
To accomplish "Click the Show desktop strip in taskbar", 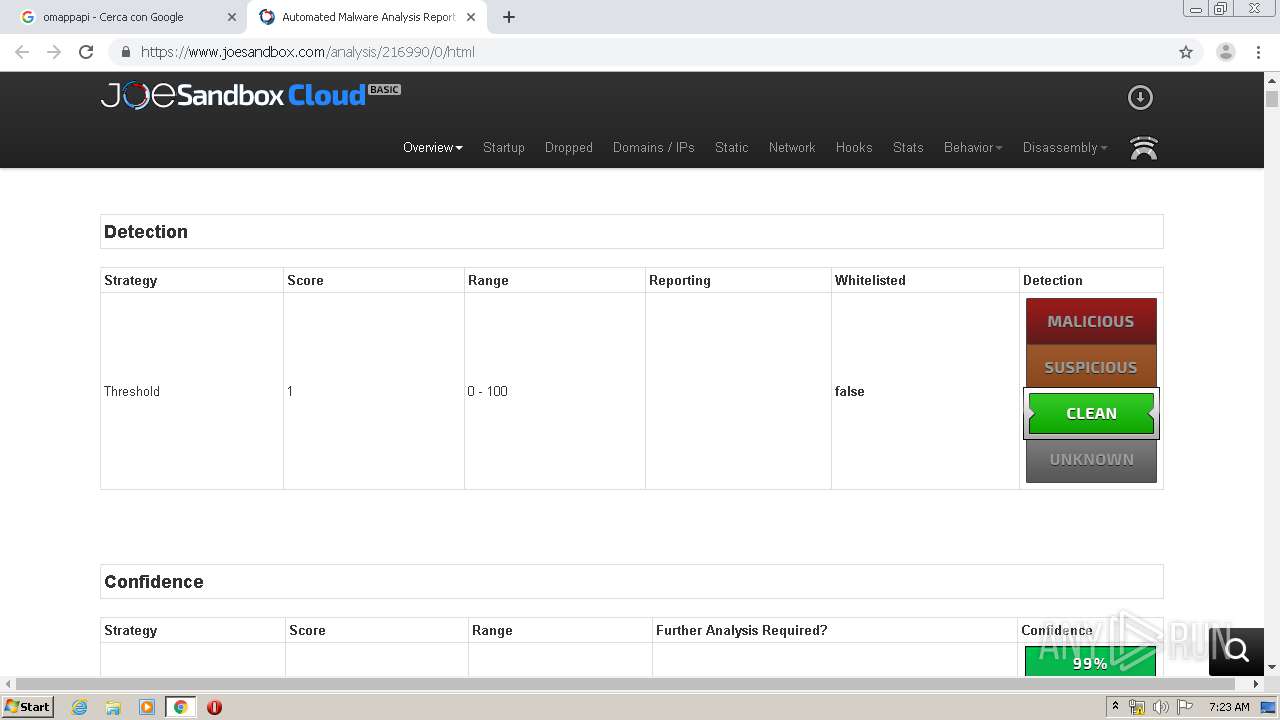I will pos(1268,707).
